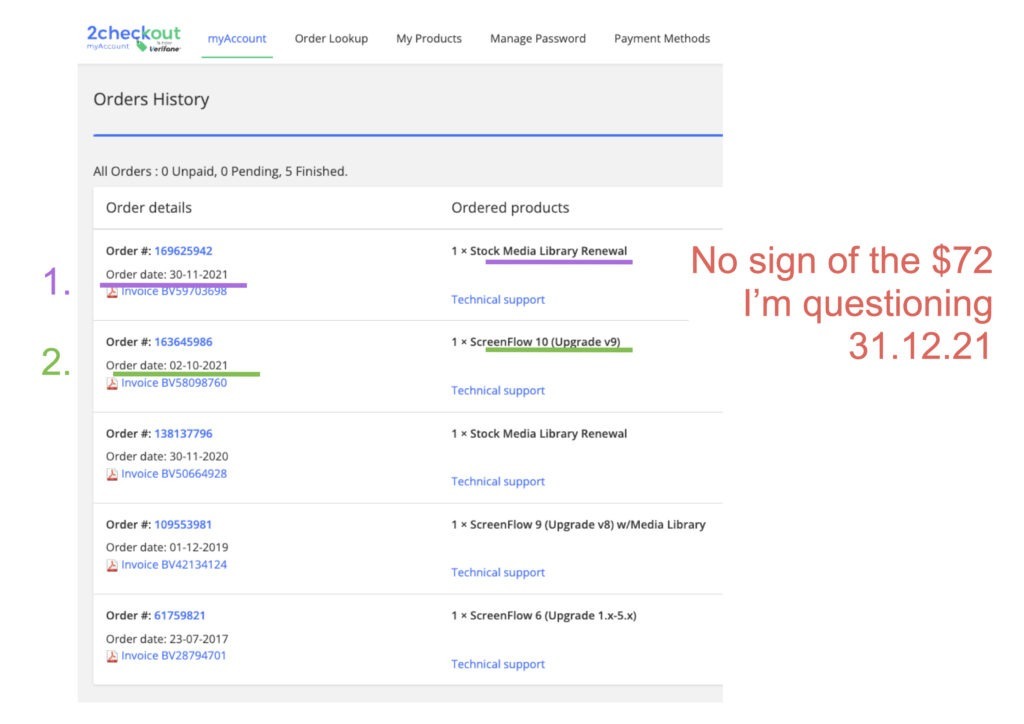The height and width of the screenshot is (724, 1024).
Task: Open Technical support for ScreenFlow 6 order
Action: pyautogui.click(x=498, y=664)
